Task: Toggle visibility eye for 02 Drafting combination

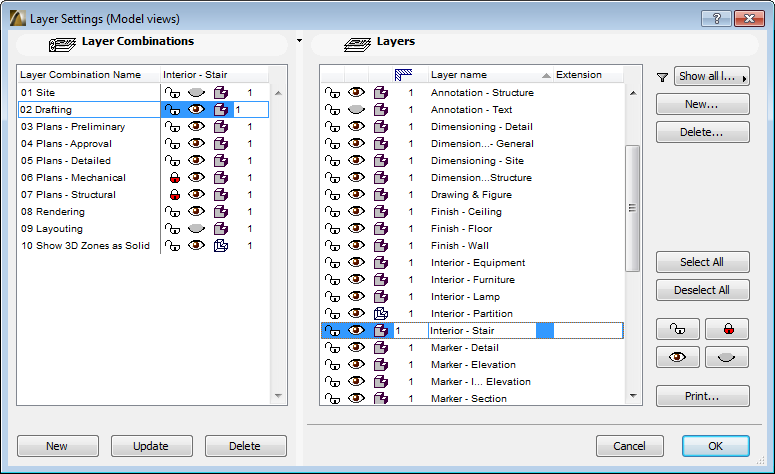Action: 196,110
